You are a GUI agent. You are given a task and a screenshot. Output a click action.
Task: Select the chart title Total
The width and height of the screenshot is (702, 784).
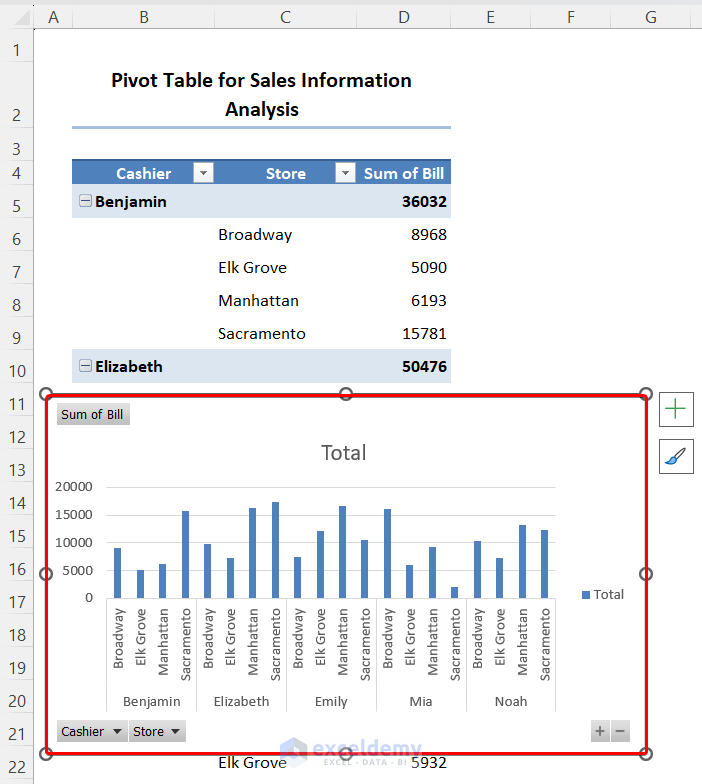344,452
